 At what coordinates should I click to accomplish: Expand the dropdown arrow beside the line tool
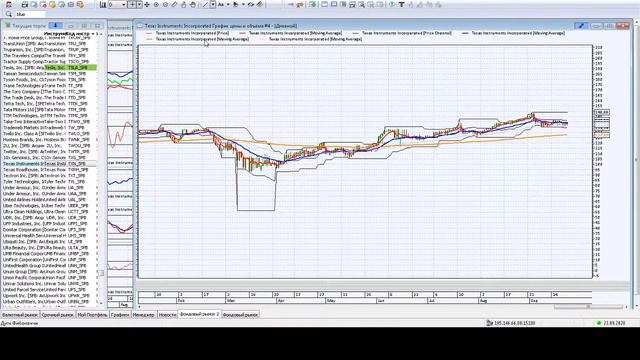(x=213, y=5)
